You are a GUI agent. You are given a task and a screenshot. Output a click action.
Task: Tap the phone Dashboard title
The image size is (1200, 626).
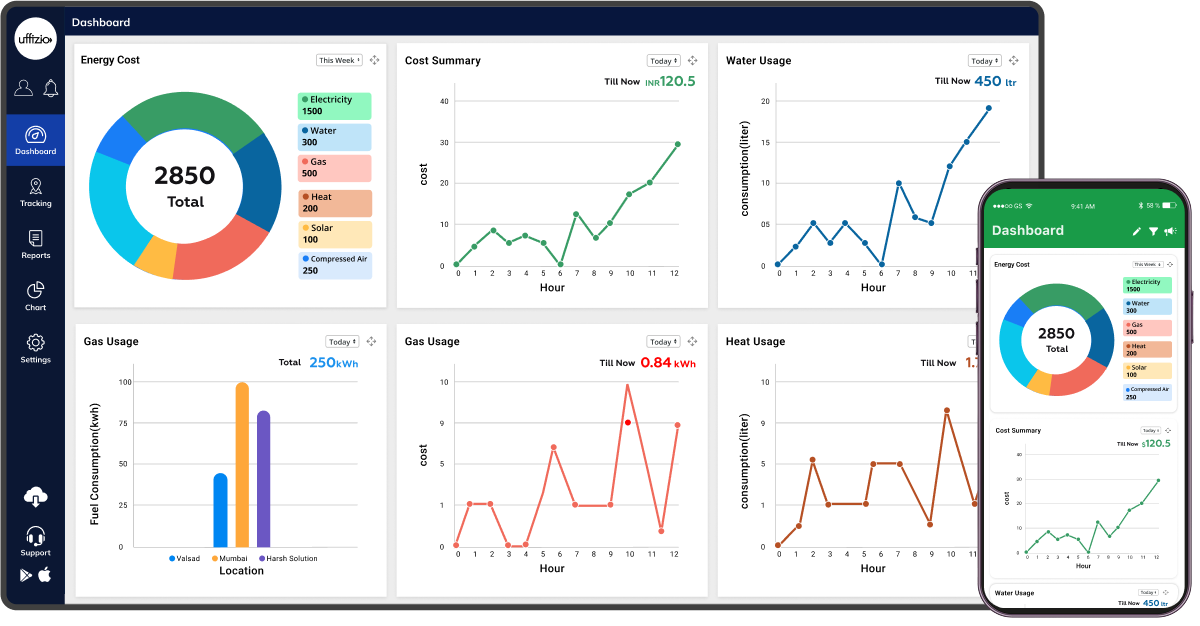[x=1028, y=230]
